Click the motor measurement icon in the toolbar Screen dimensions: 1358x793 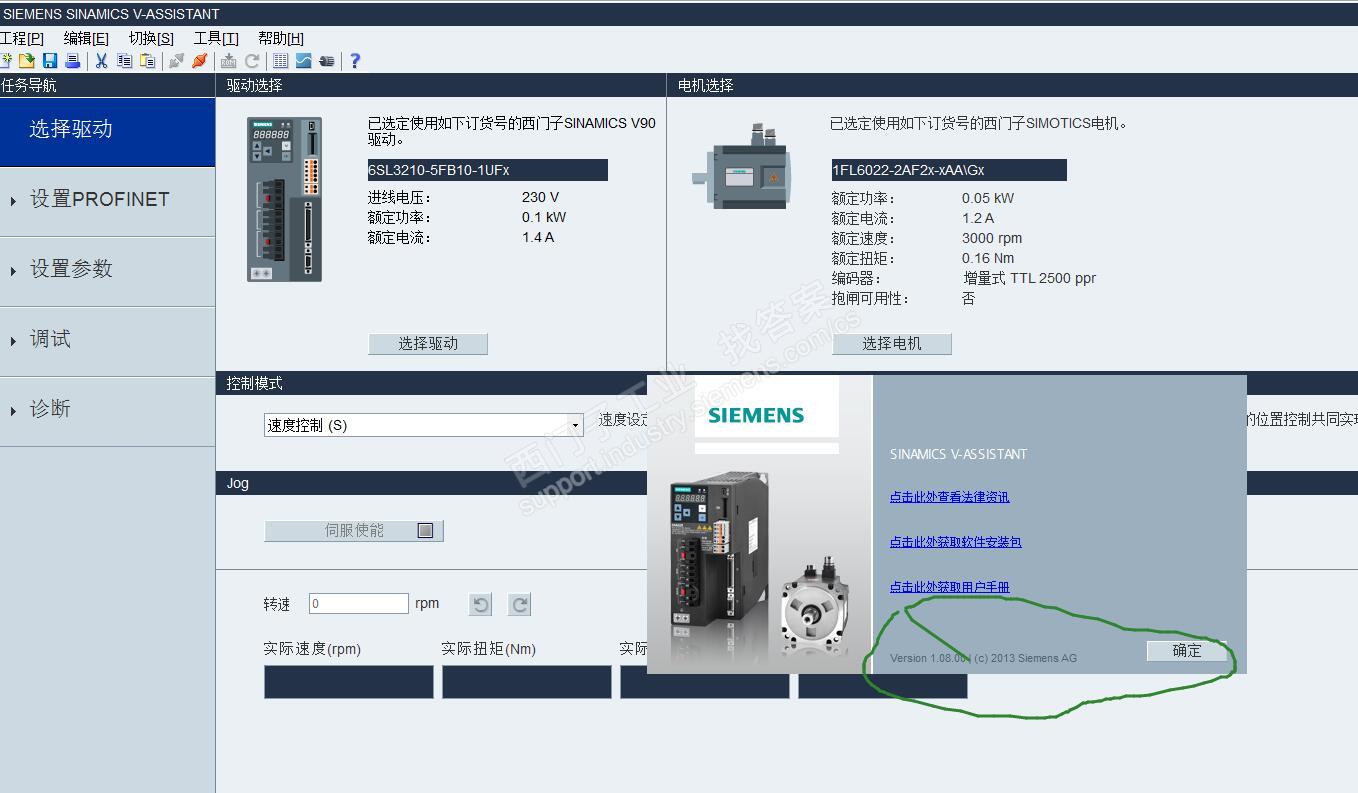click(x=326, y=61)
